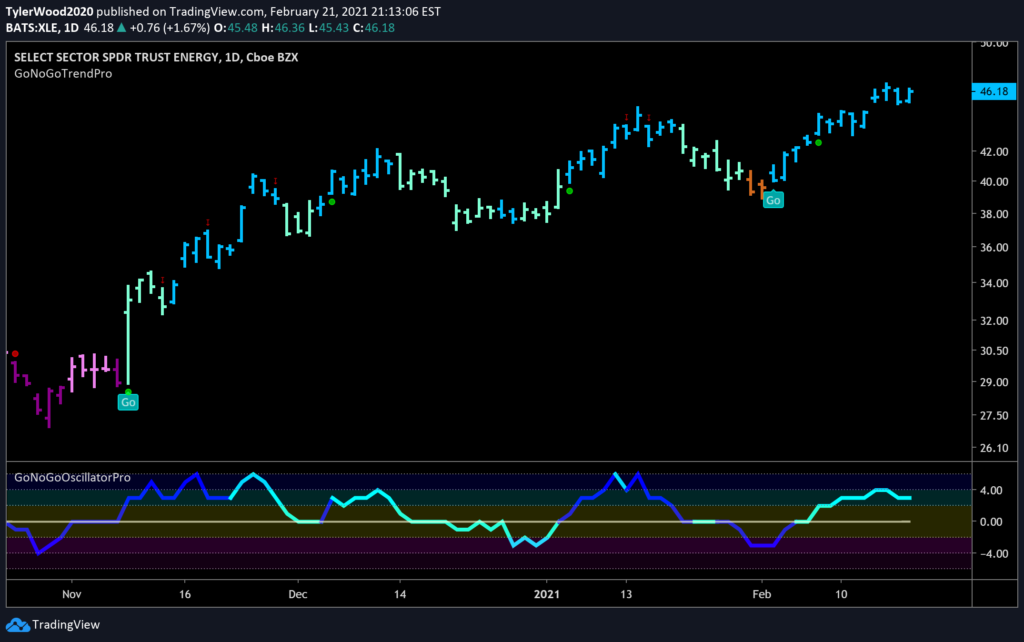Click the Feb date axis label
This screenshot has height=642, width=1024.
pyautogui.click(x=761, y=594)
